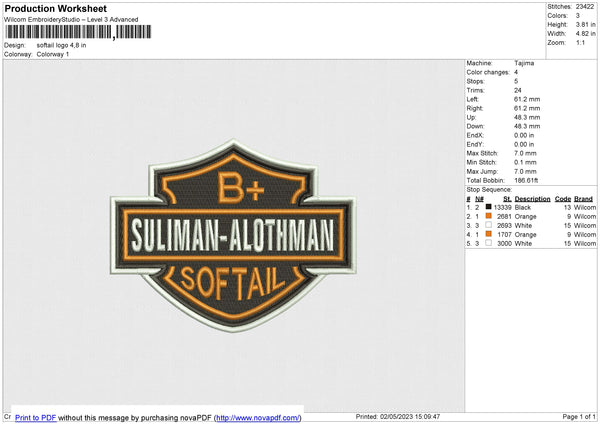Click the Height value 3.81 in
The width and height of the screenshot is (600, 424).
585,24
